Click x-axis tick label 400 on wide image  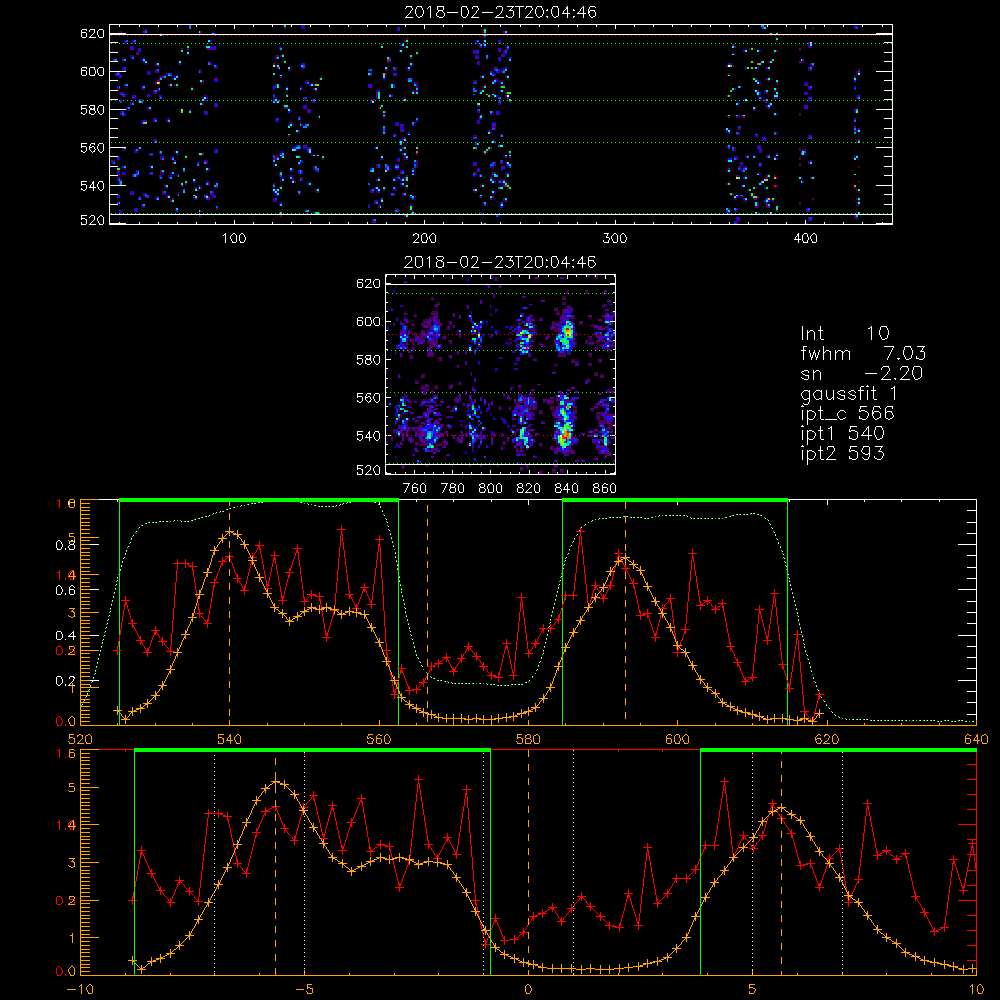pos(805,239)
